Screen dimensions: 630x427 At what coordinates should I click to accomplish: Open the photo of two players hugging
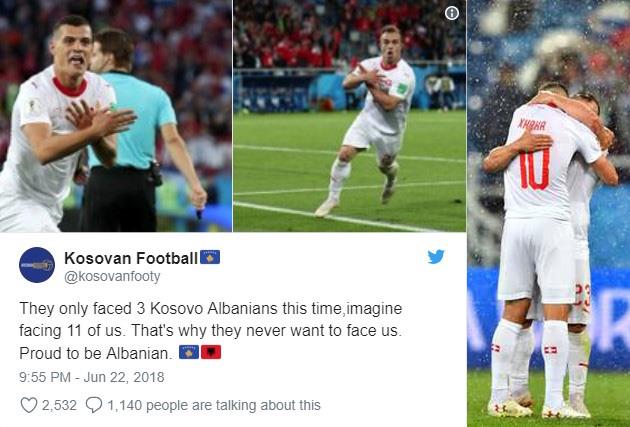[x=549, y=213]
